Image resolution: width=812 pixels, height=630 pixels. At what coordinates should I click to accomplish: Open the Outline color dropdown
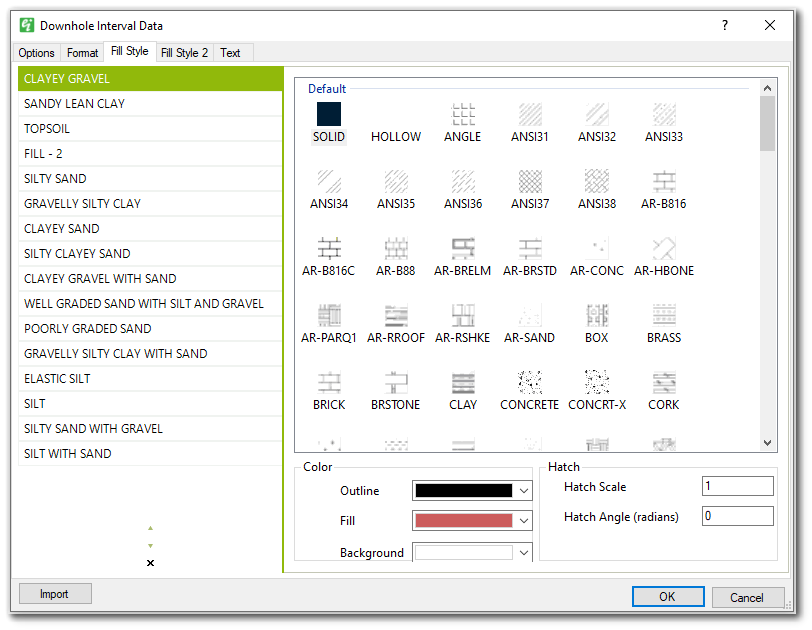click(522, 490)
